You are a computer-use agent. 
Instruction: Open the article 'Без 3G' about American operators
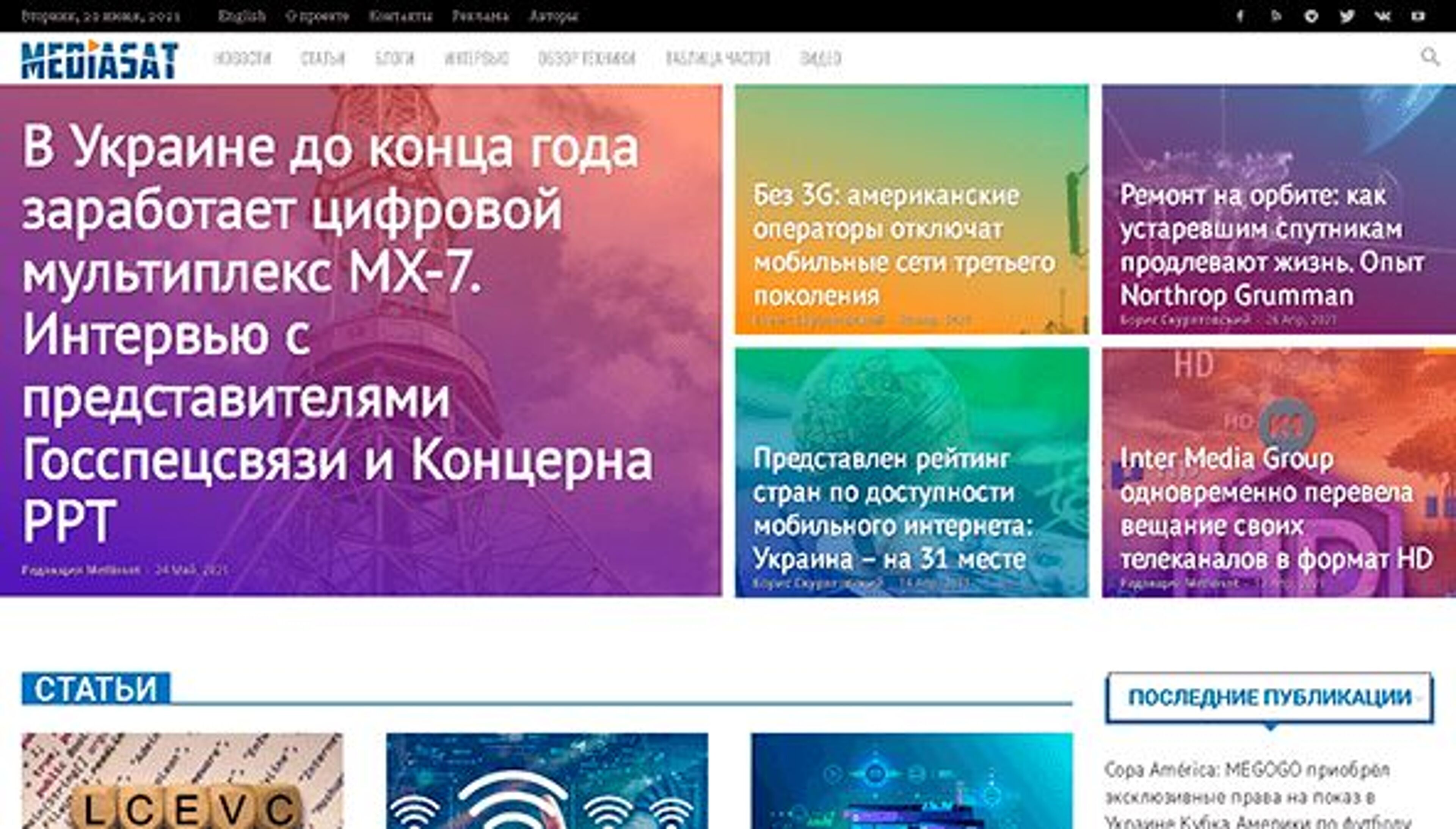click(905, 245)
